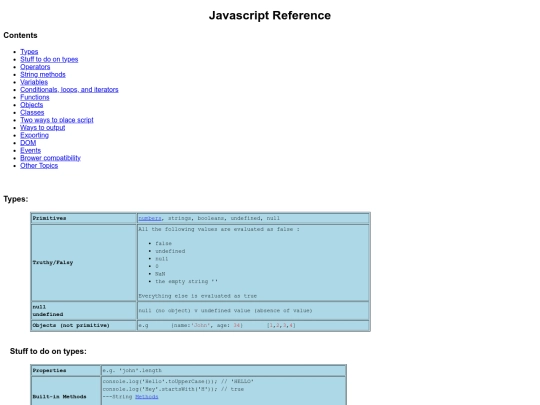Click the [1,2,3,4] array example
Image resolution: width=540 pixels, height=405 pixels.
pos(281,325)
